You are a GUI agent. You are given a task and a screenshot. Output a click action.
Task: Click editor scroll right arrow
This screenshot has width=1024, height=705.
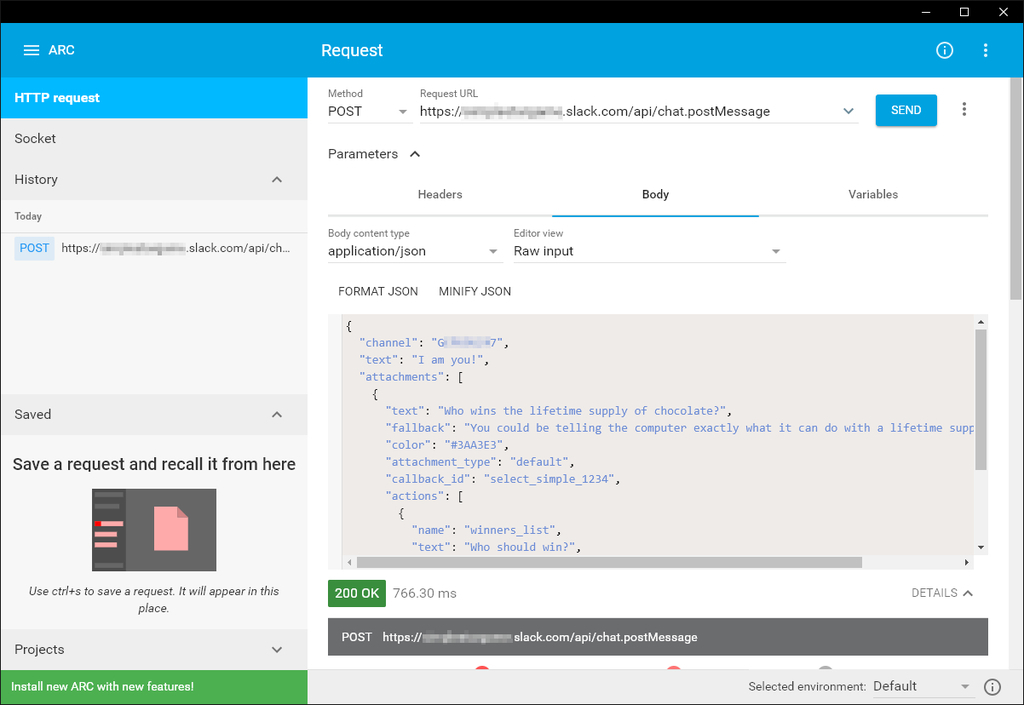coord(967,562)
